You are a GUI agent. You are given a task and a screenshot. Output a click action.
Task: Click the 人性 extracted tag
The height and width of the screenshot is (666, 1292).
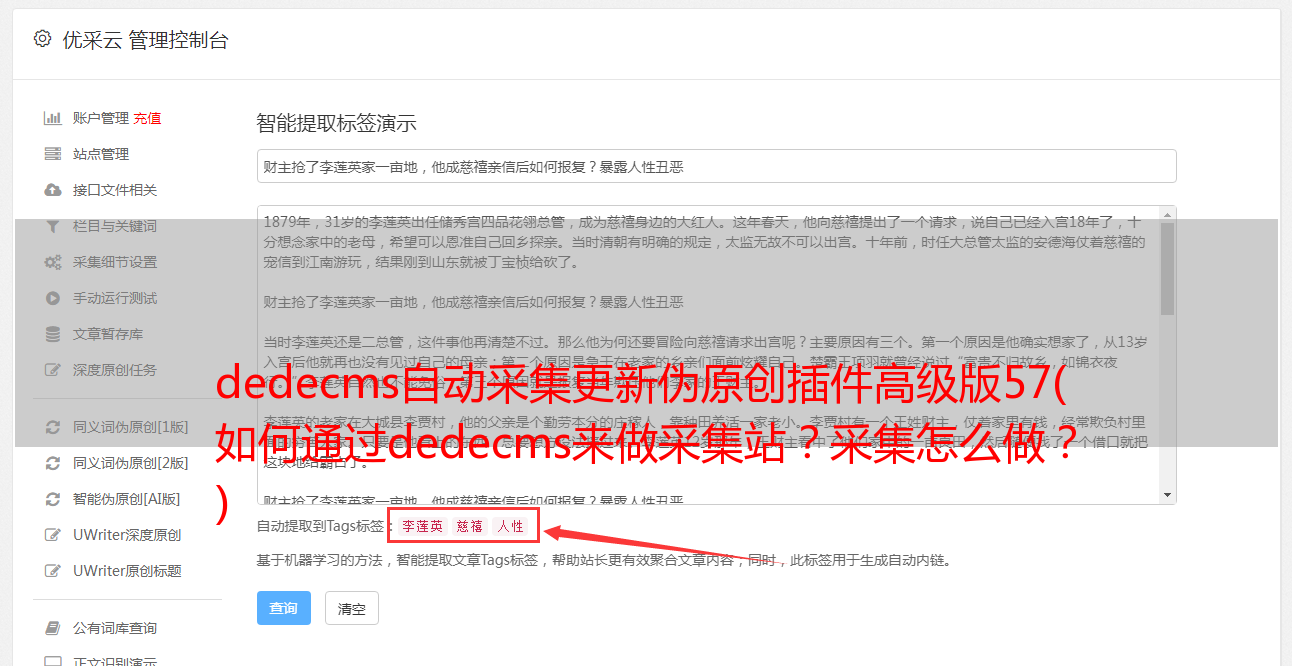510,526
